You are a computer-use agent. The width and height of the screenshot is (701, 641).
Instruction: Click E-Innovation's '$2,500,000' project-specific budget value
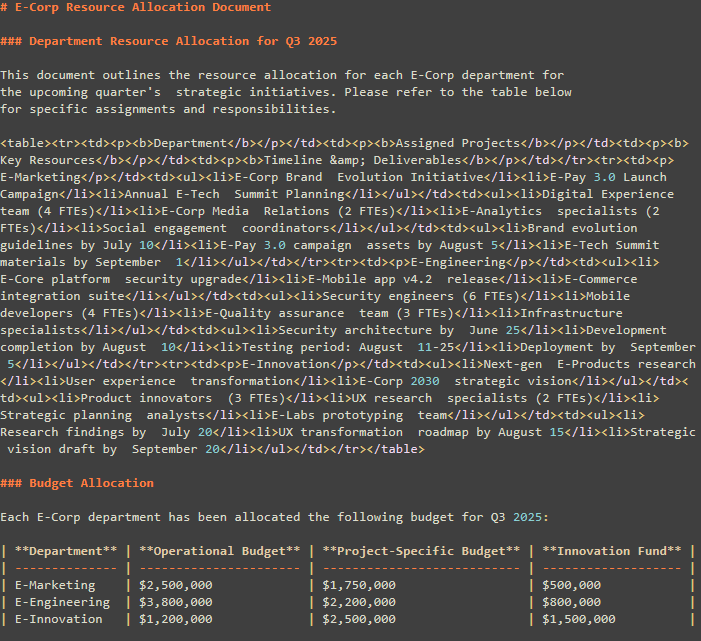[x=359, y=619]
